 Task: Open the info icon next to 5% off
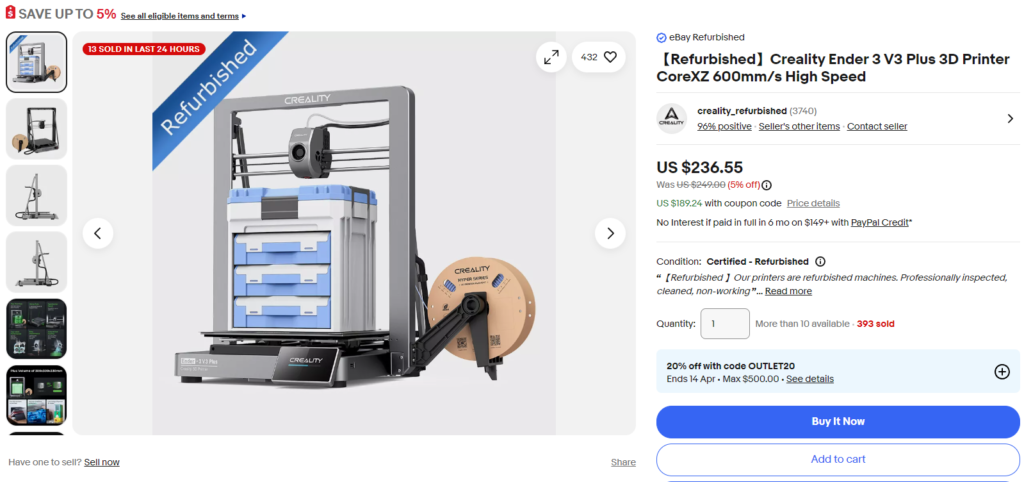767,185
